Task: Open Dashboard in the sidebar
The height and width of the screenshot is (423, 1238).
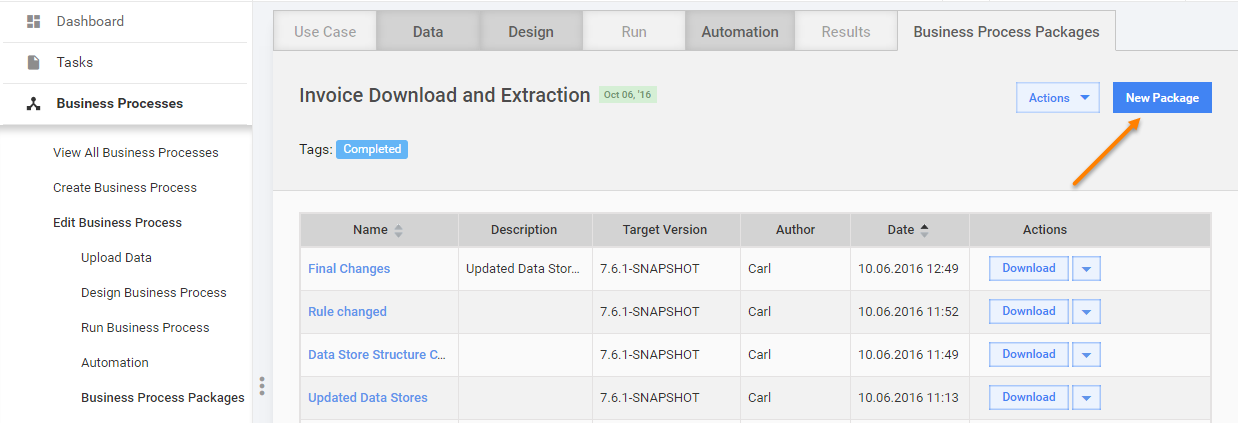Action: [x=90, y=21]
